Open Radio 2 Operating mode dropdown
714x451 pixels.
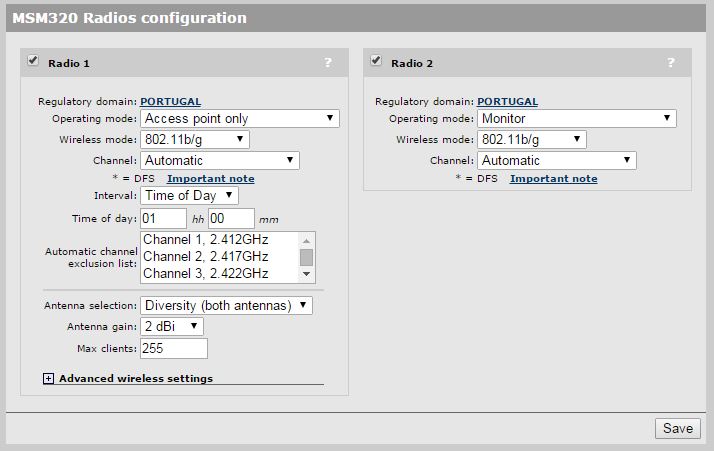coord(577,118)
